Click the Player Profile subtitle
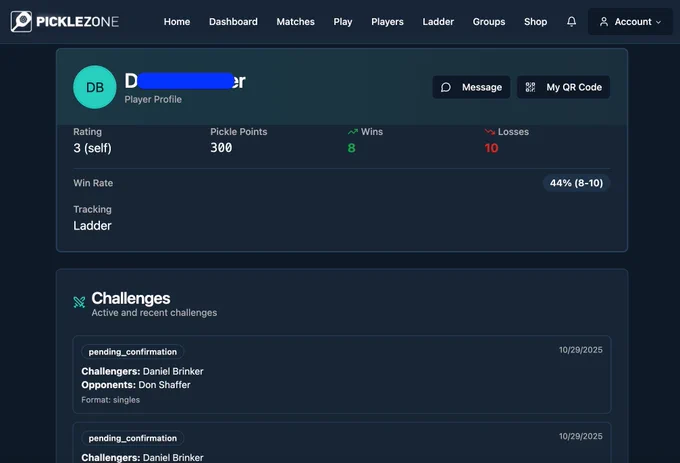This screenshot has width=680, height=463. [x=153, y=99]
